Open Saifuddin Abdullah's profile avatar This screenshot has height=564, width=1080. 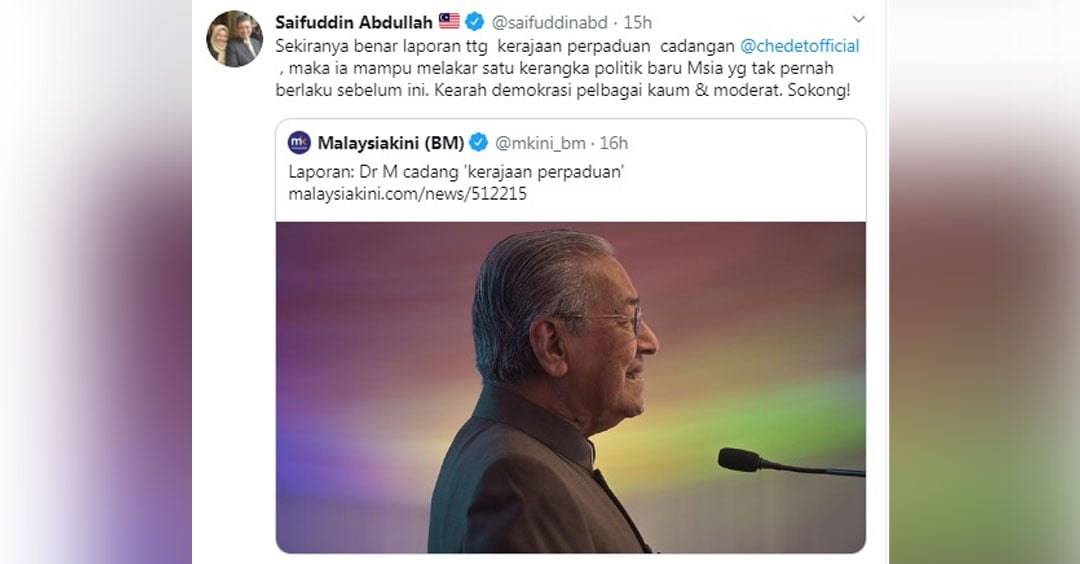tap(234, 39)
